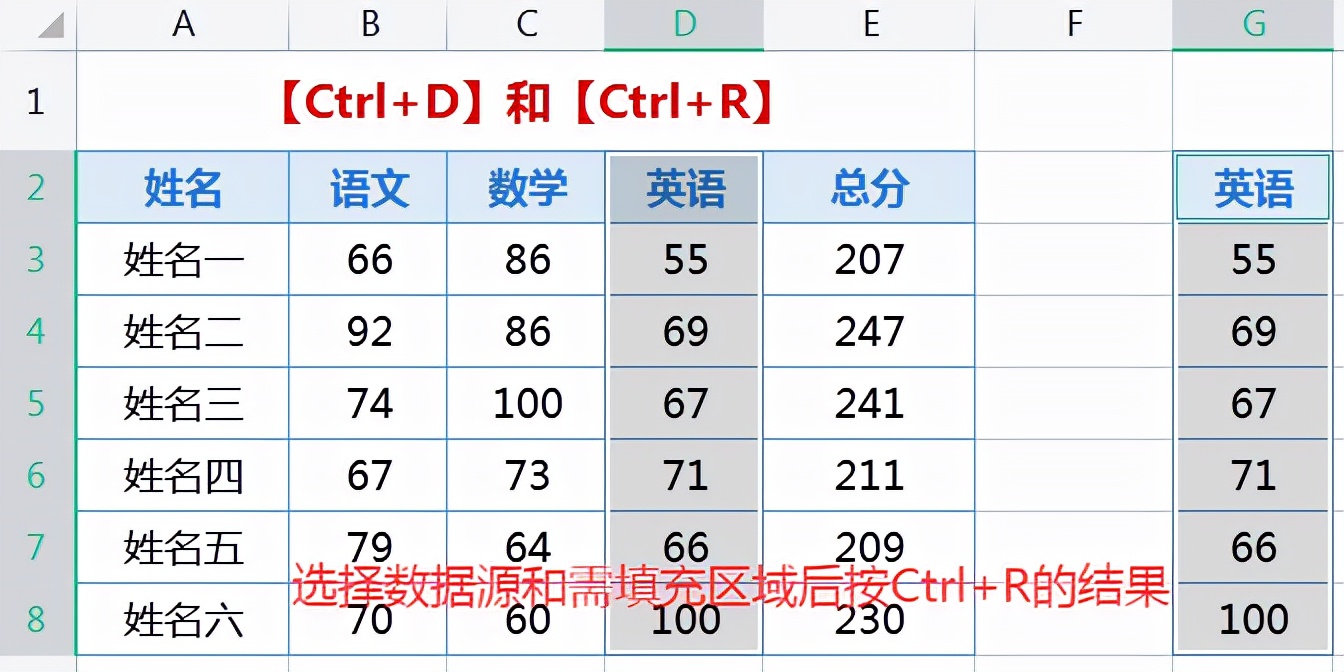Image resolution: width=1344 pixels, height=672 pixels.
Task: Select the 数学 header cell
Action: click(x=526, y=187)
